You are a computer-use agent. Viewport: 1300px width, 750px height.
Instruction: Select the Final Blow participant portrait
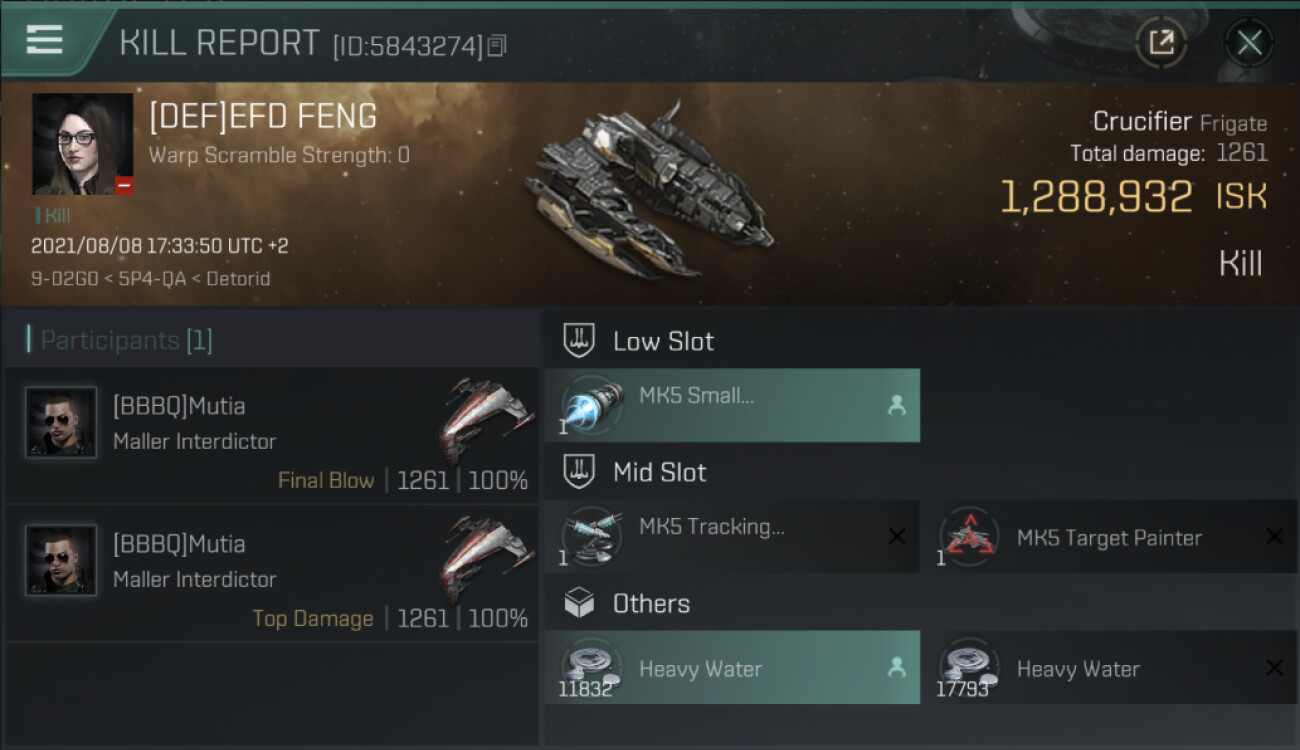coord(61,422)
